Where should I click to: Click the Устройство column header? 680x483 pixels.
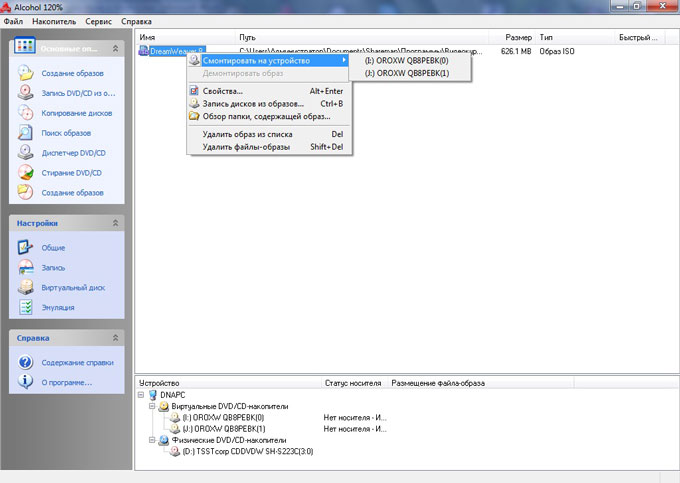pos(228,383)
